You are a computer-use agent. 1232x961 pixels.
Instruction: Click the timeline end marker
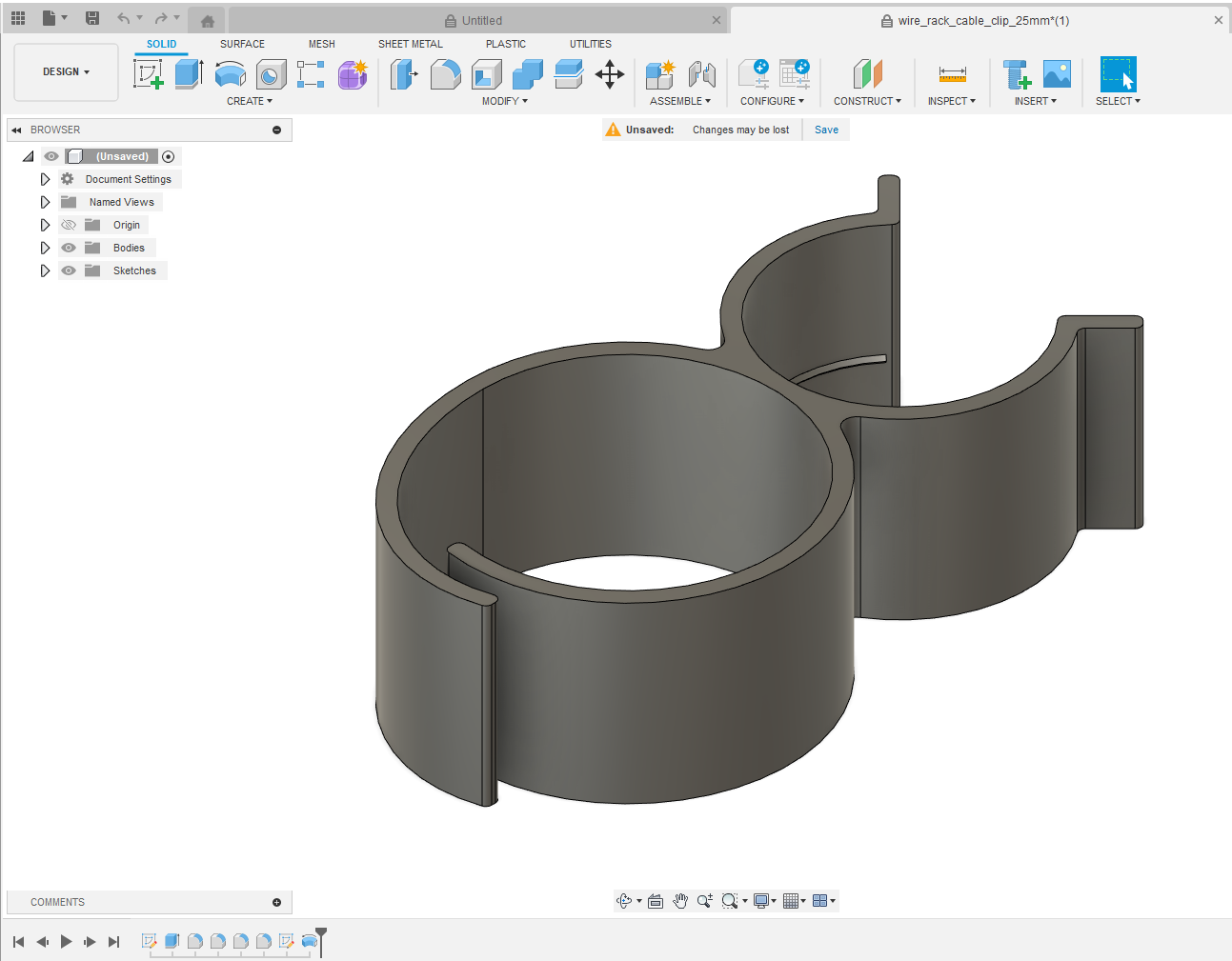[x=321, y=941]
